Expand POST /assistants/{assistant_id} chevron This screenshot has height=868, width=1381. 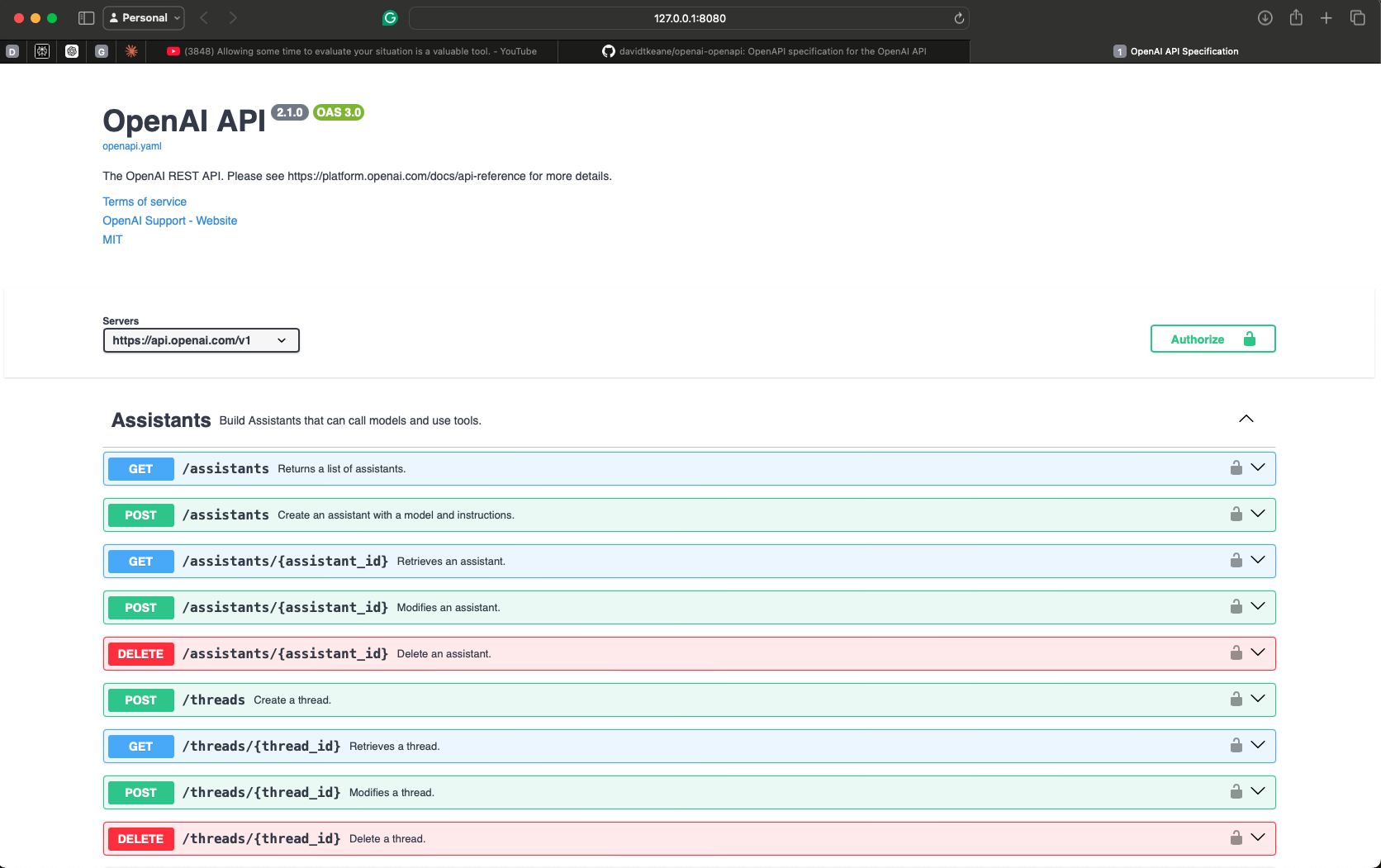(x=1258, y=606)
